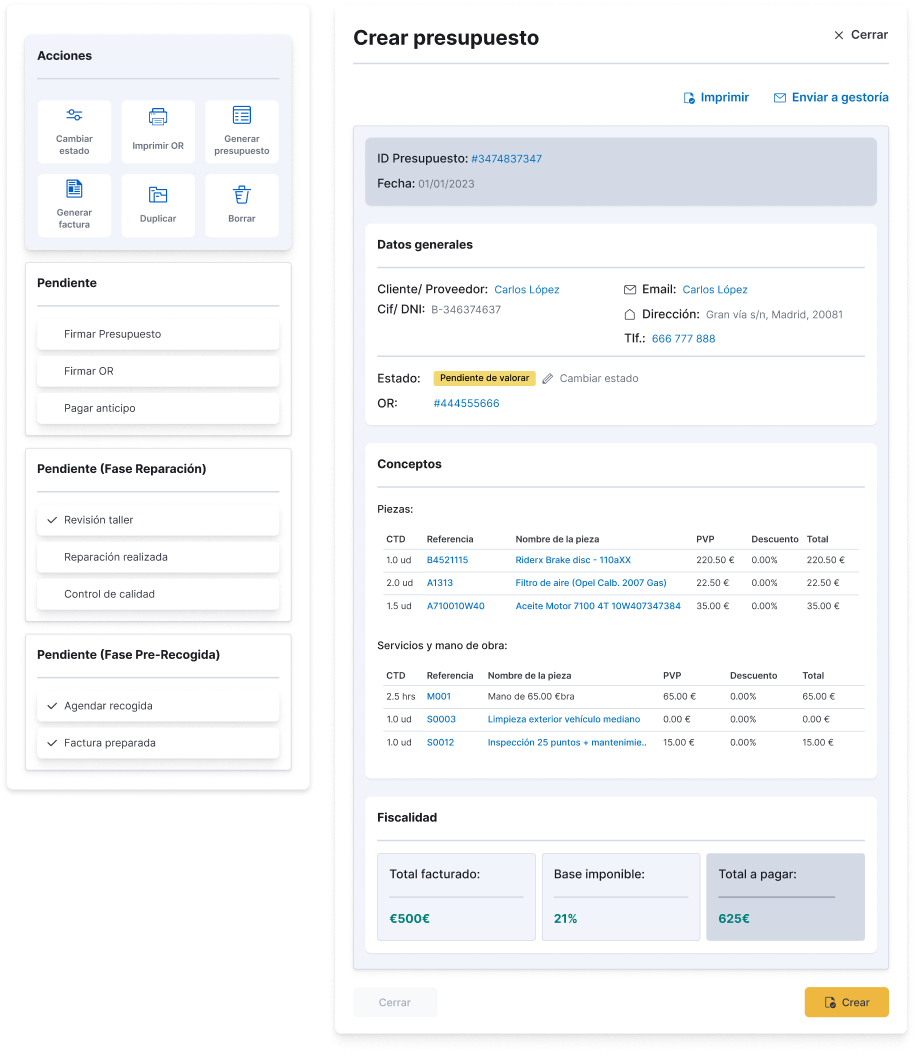Select Firmar Presupuesto pending item
Image resolution: width=918 pixels, height=1056 pixels.
[x=158, y=334]
